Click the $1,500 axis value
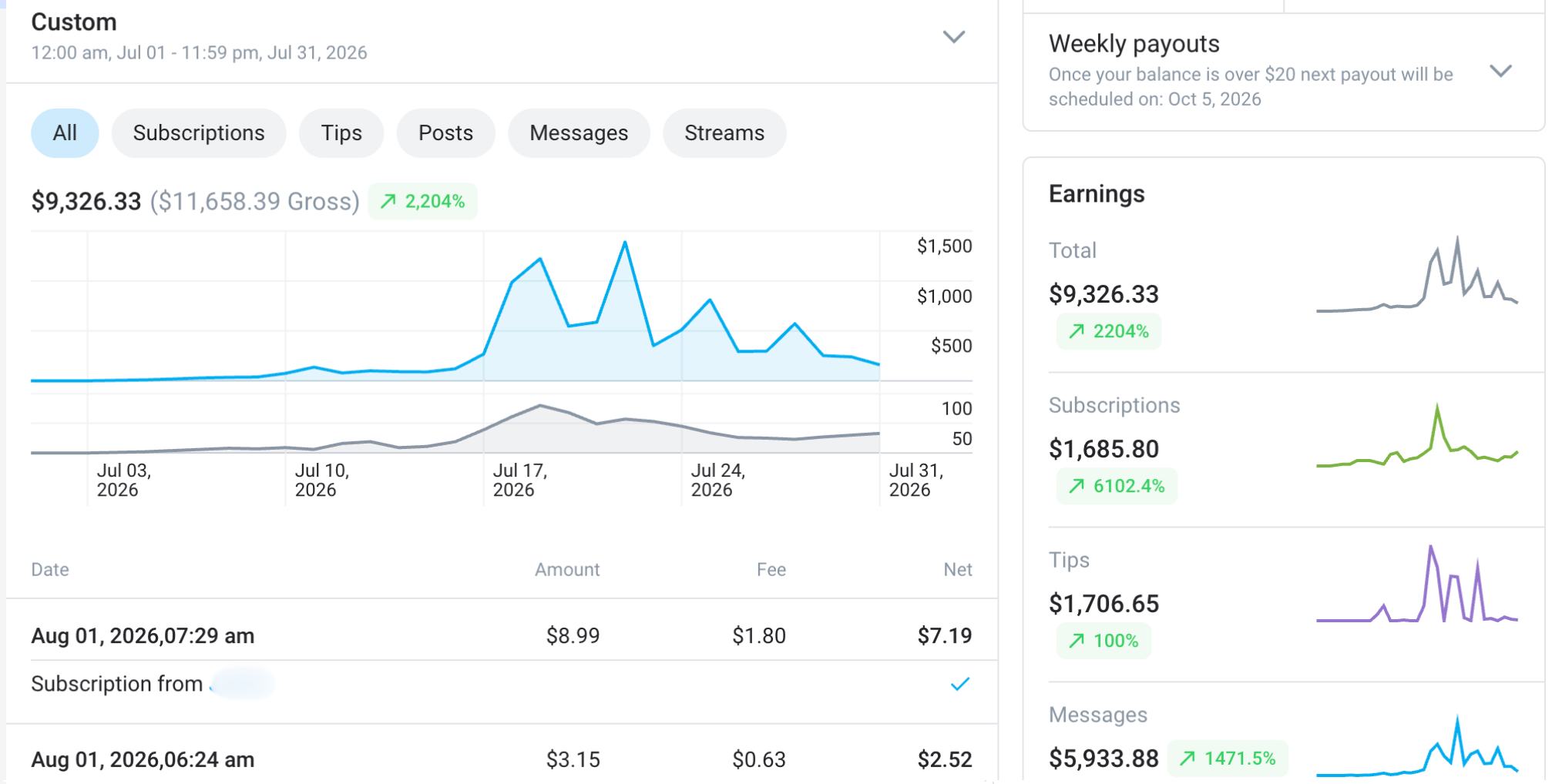 click(x=944, y=246)
